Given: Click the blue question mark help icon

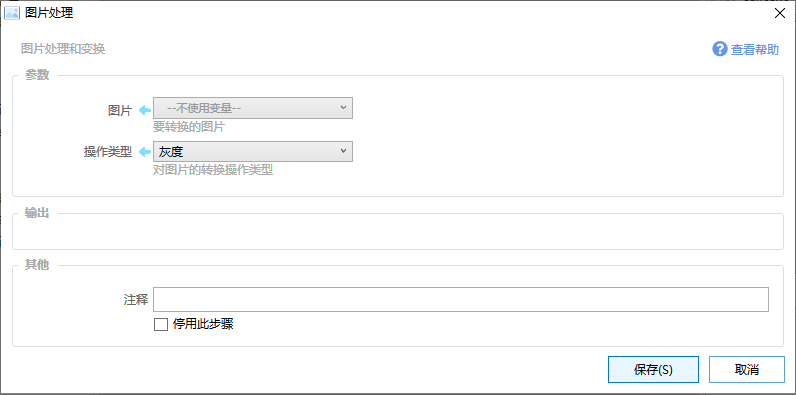Looking at the screenshot, I should 720,49.
